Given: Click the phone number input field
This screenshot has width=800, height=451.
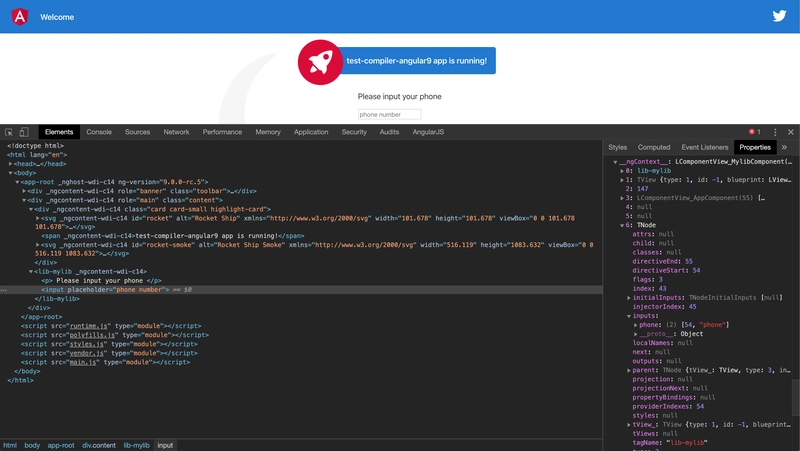Looking at the screenshot, I should coord(389,114).
